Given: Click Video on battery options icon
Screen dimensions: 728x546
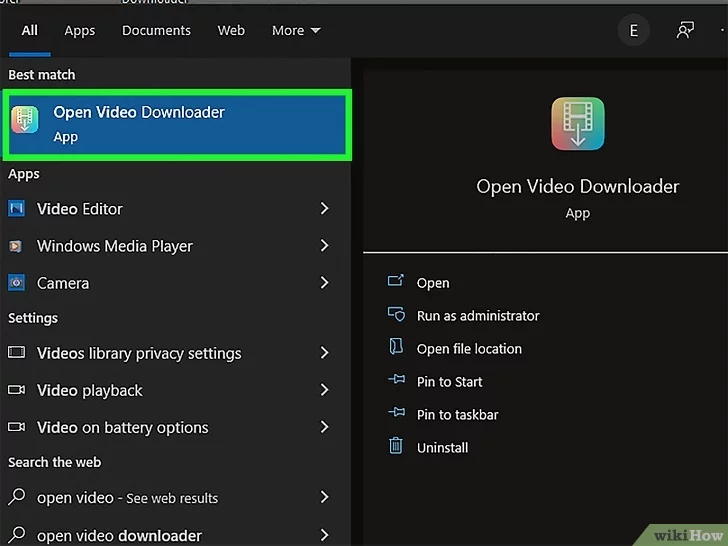Looking at the screenshot, I should pos(16,427).
